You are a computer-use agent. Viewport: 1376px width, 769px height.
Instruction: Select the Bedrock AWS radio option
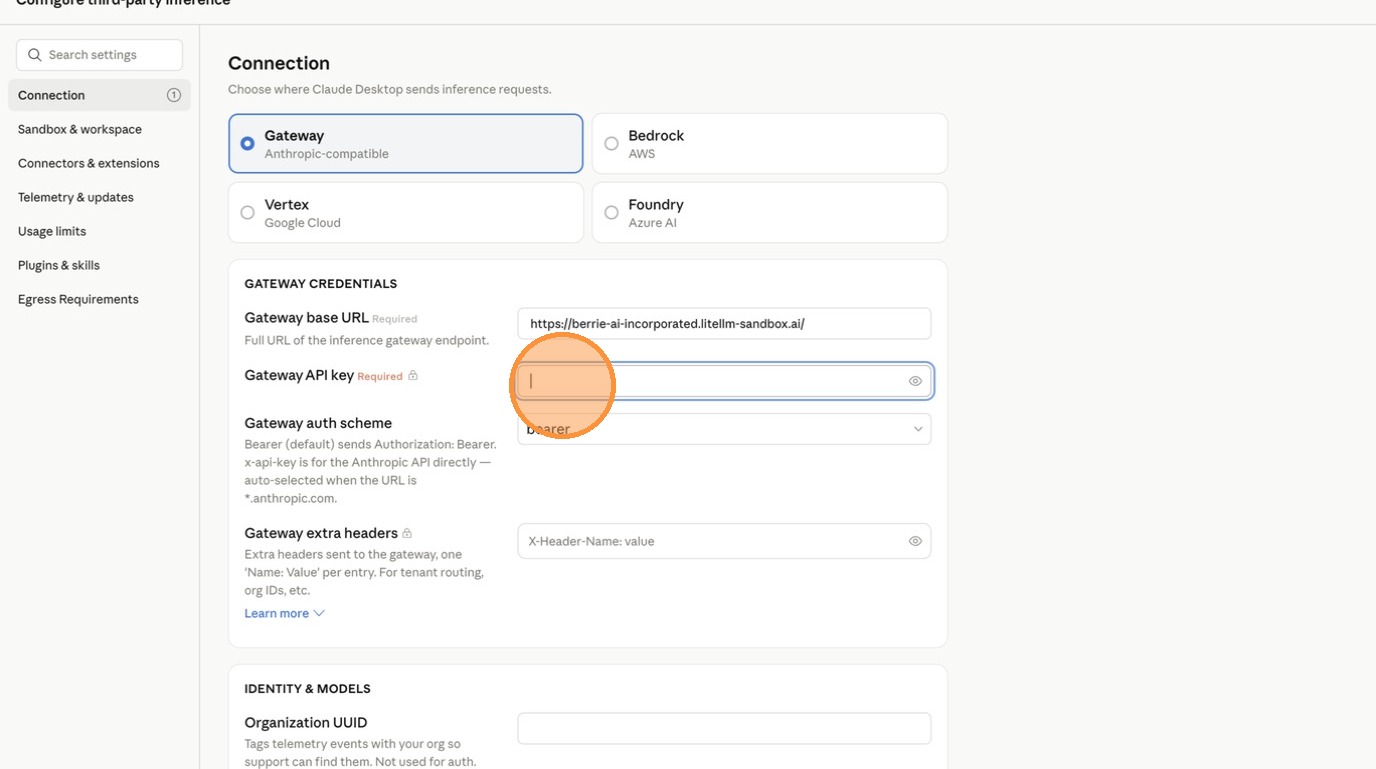(611, 144)
